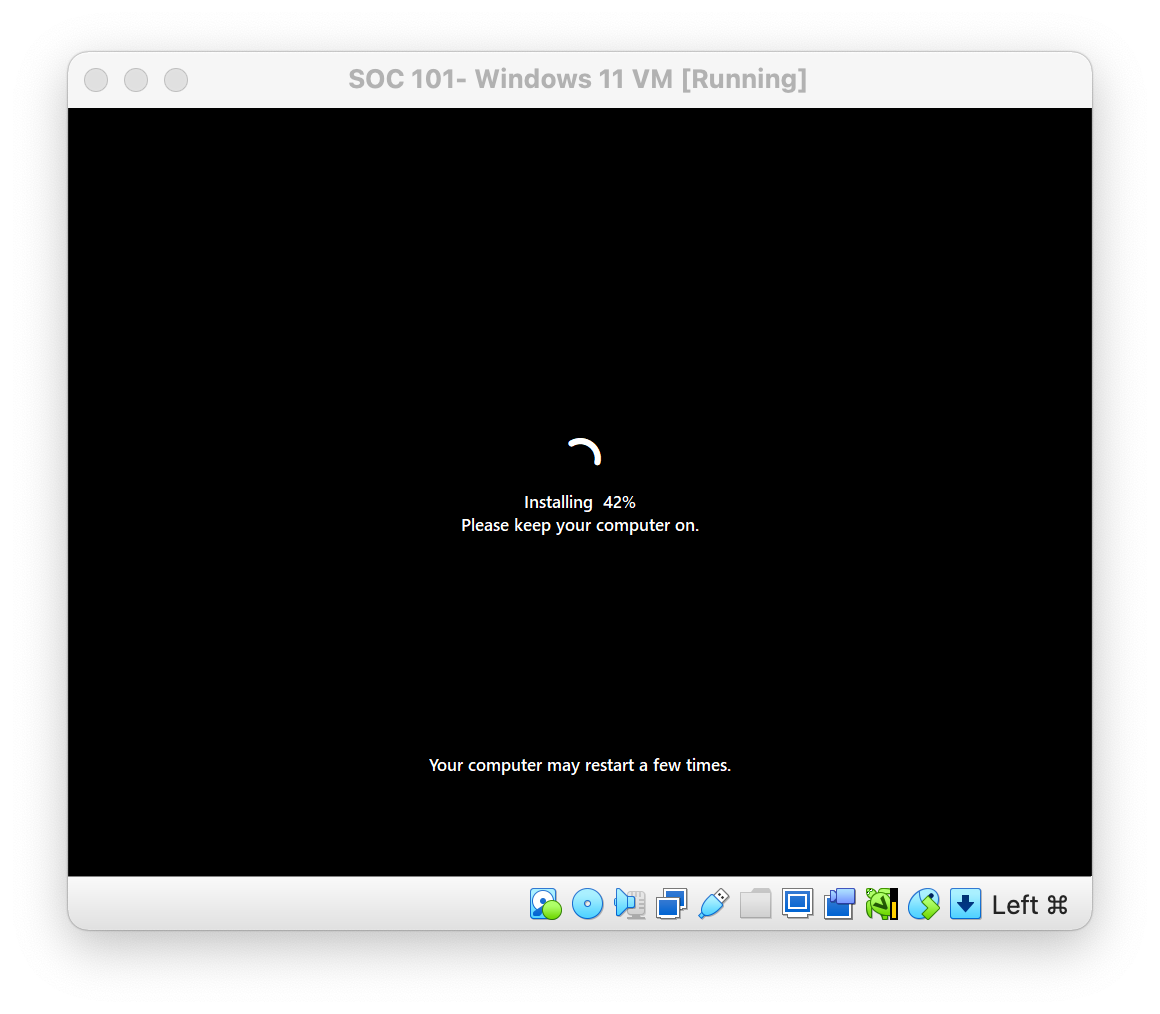Click the hard disk activity indicator icon

pos(545,904)
